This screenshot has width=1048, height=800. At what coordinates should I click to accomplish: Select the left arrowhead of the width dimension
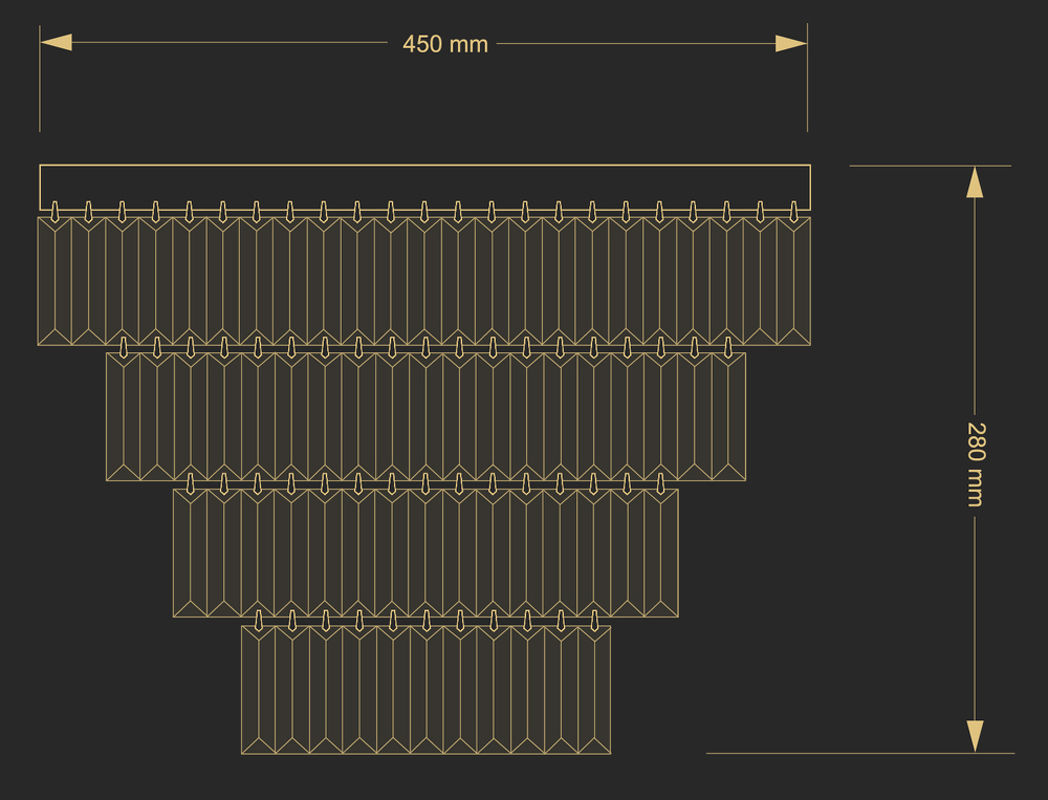pos(57,43)
